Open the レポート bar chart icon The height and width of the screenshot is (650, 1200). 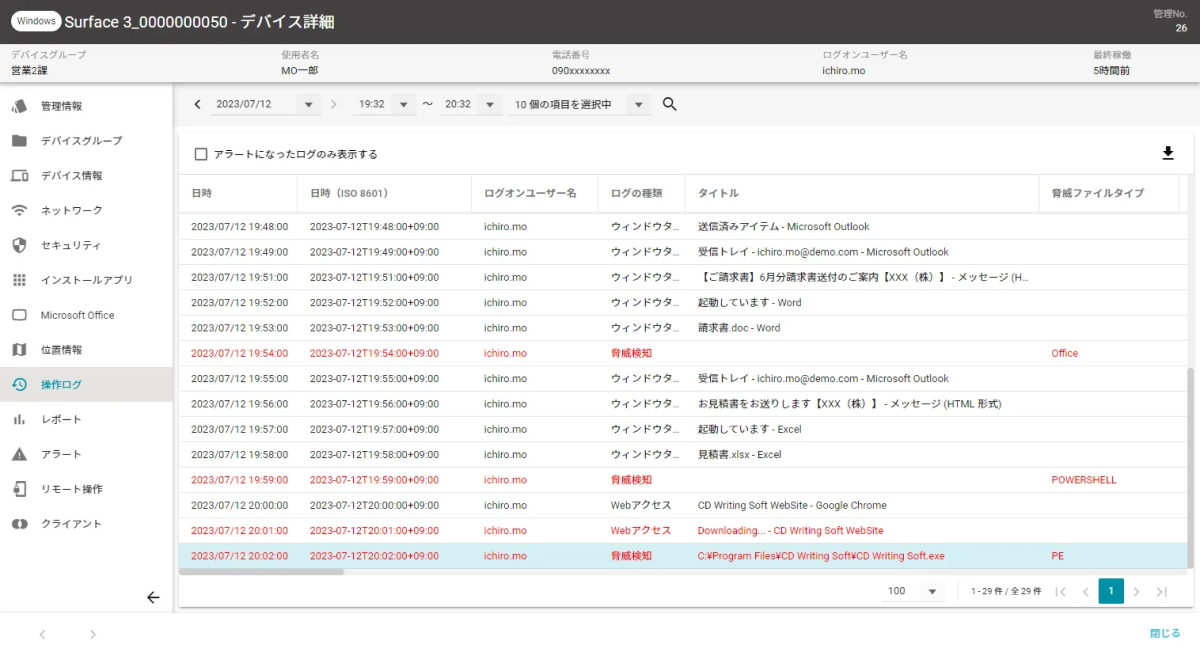[19, 419]
